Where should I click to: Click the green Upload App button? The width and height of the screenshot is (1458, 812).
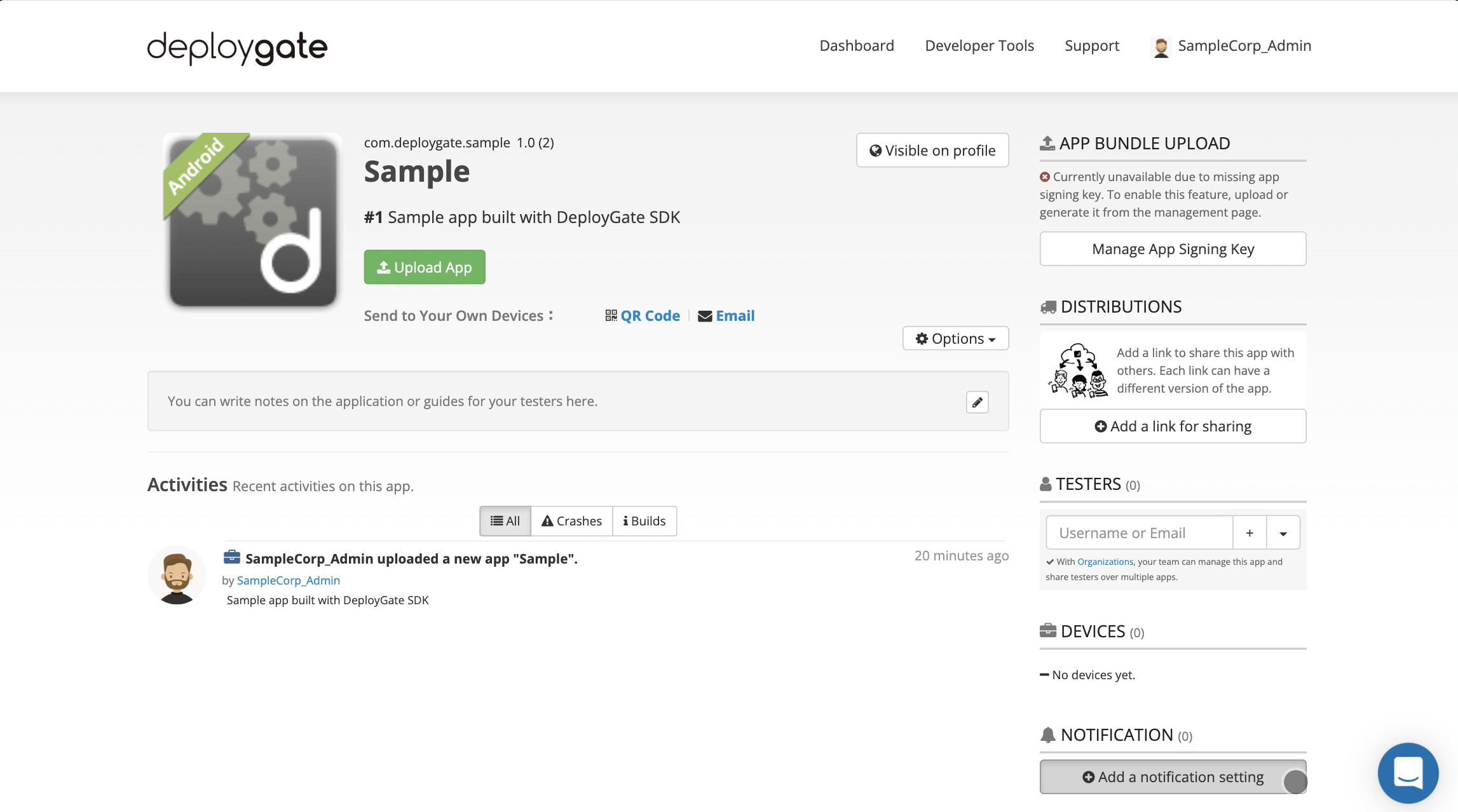point(425,267)
